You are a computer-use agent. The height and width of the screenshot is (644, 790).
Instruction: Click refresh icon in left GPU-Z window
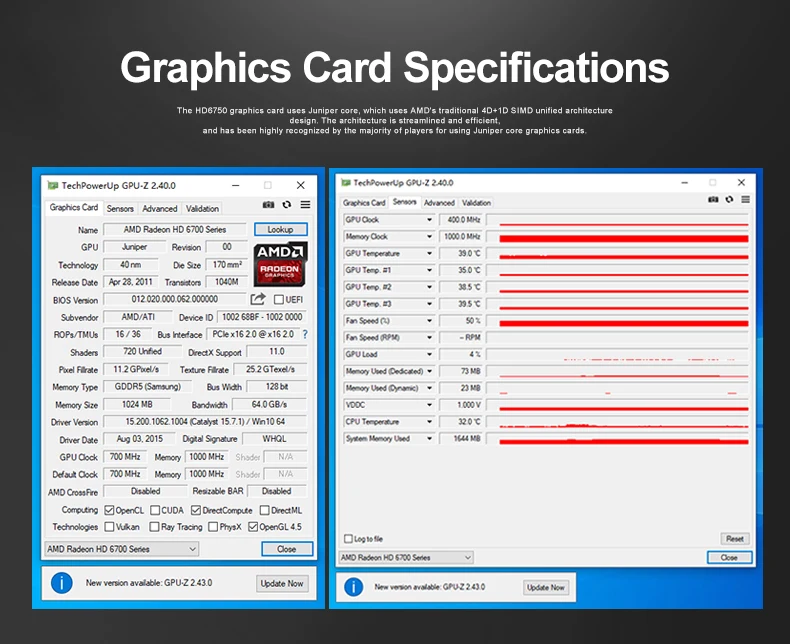[x=287, y=205]
